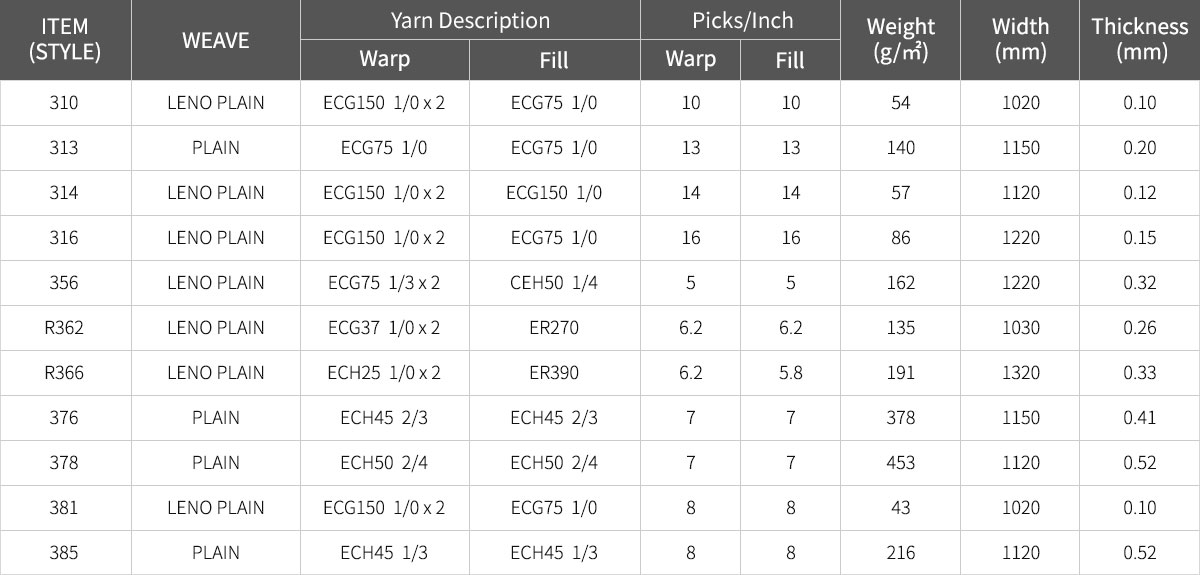Select the thickness value 0.41
This screenshot has height=575, width=1200.
click(1140, 418)
